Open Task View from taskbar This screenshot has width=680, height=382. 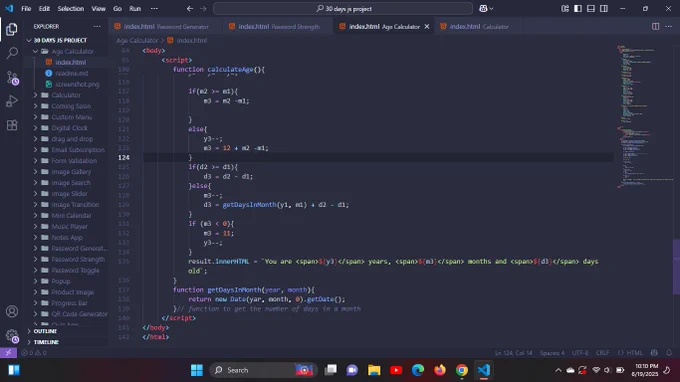tap(330, 370)
